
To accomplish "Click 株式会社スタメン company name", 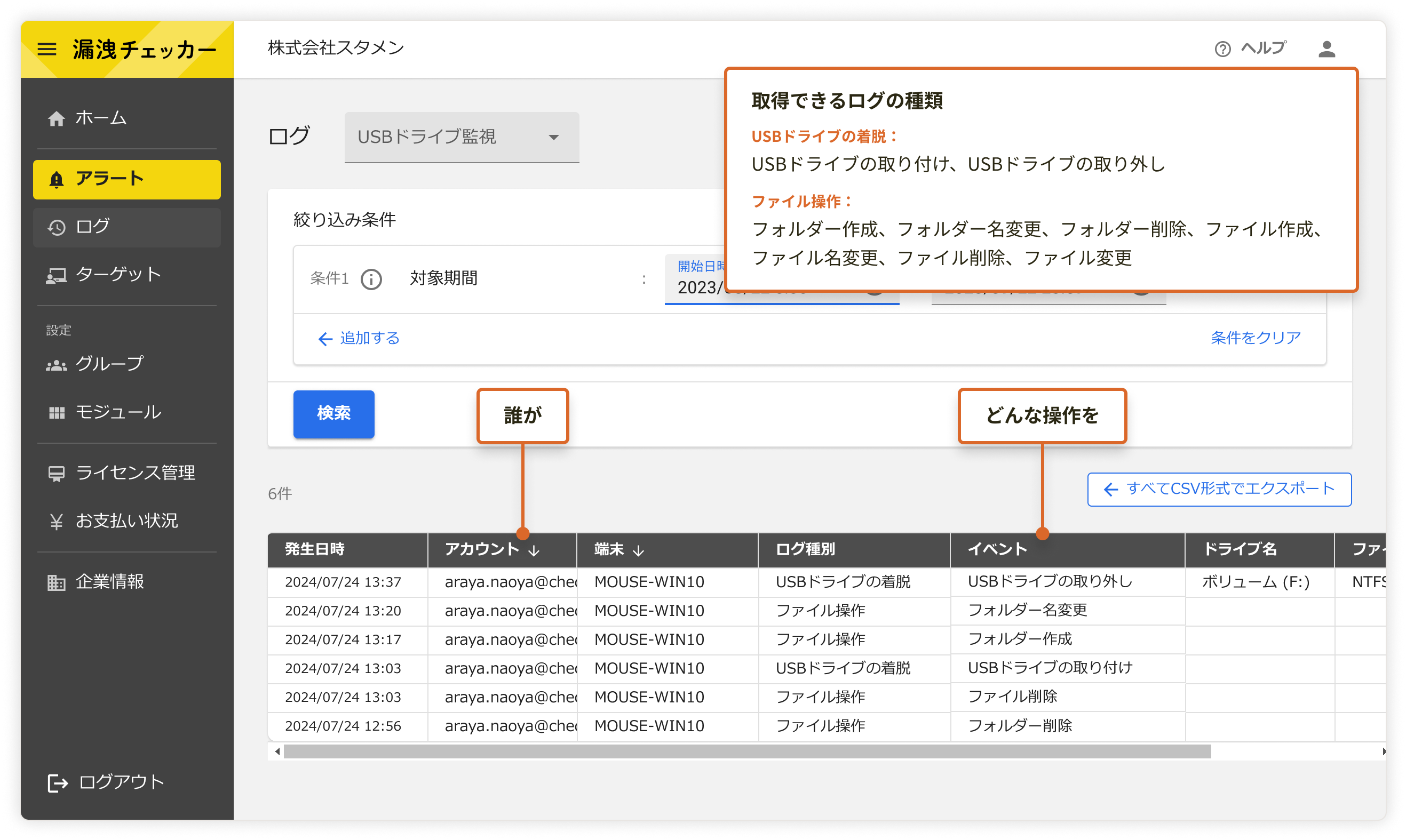I will [336, 47].
